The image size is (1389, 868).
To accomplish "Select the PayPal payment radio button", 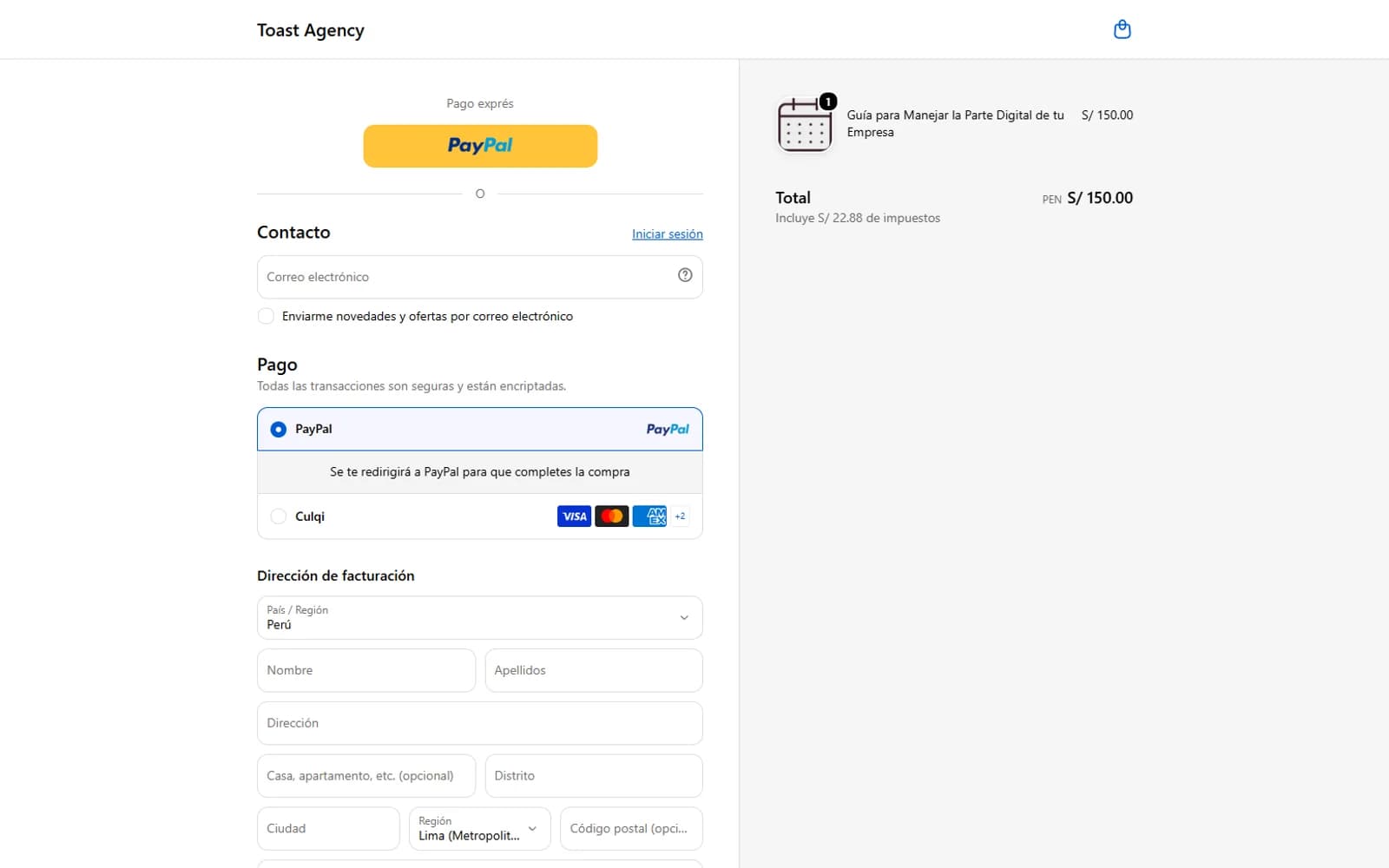I will pyautogui.click(x=278, y=430).
